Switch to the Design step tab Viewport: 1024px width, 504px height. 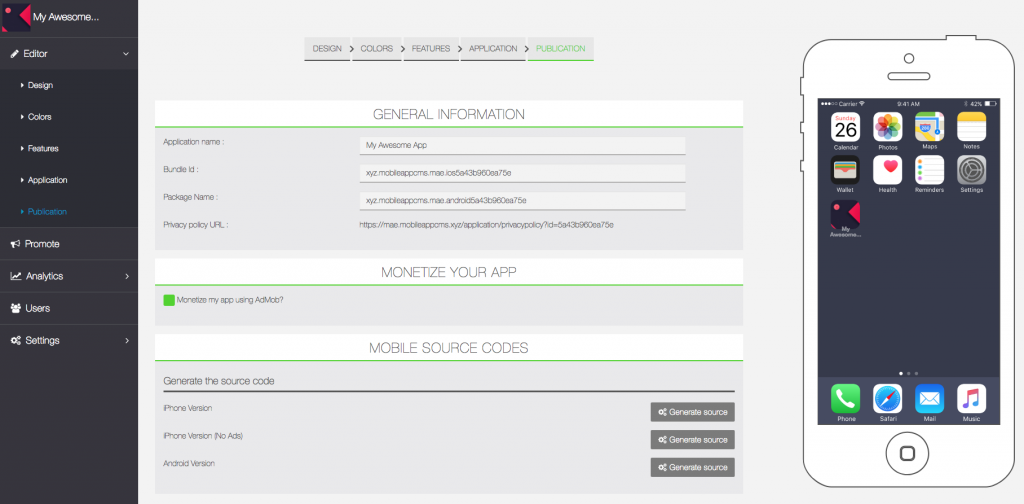click(x=327, y=49)
